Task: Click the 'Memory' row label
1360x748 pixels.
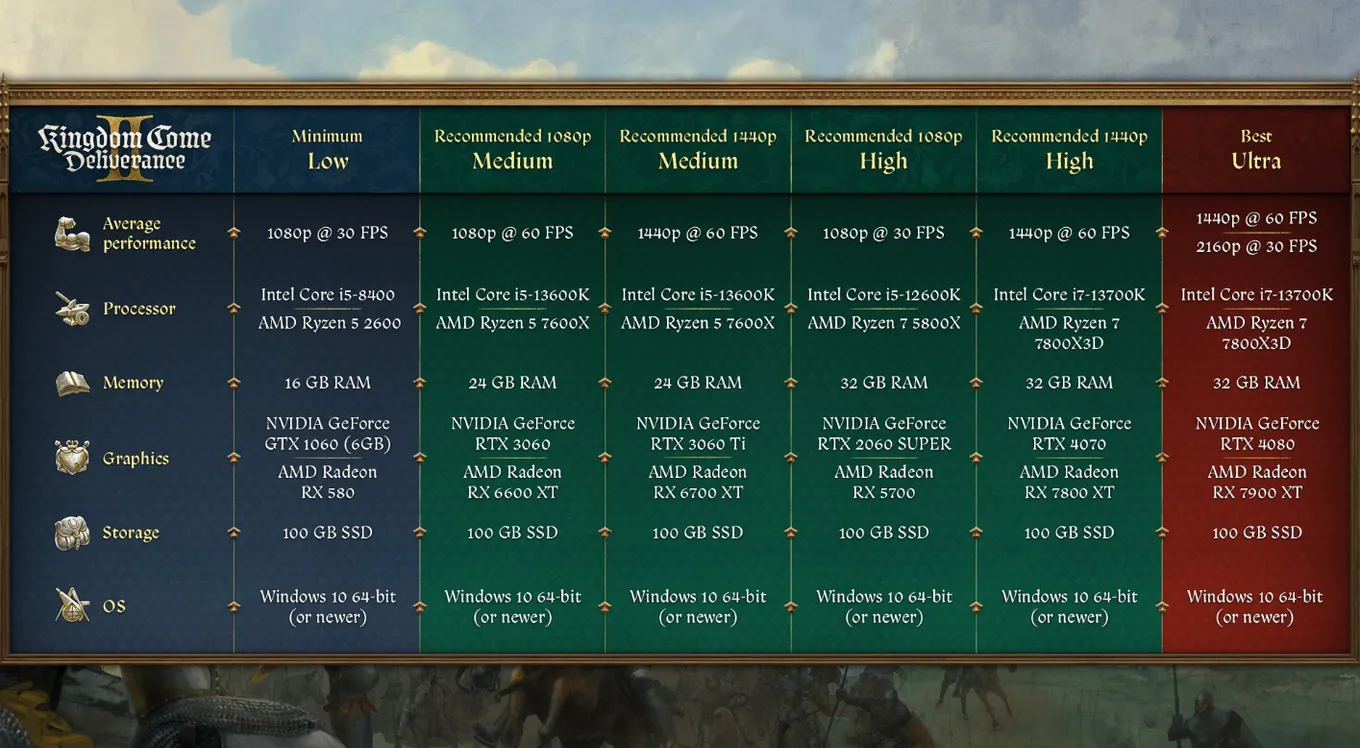Action: pyautogui.click(x=133, y=383)
